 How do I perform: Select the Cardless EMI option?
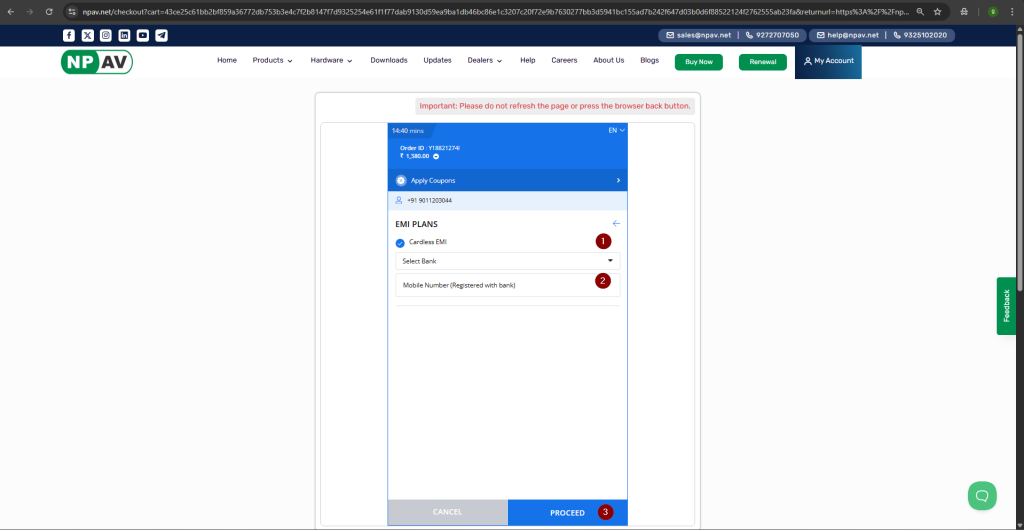click(x=401, y=242)
